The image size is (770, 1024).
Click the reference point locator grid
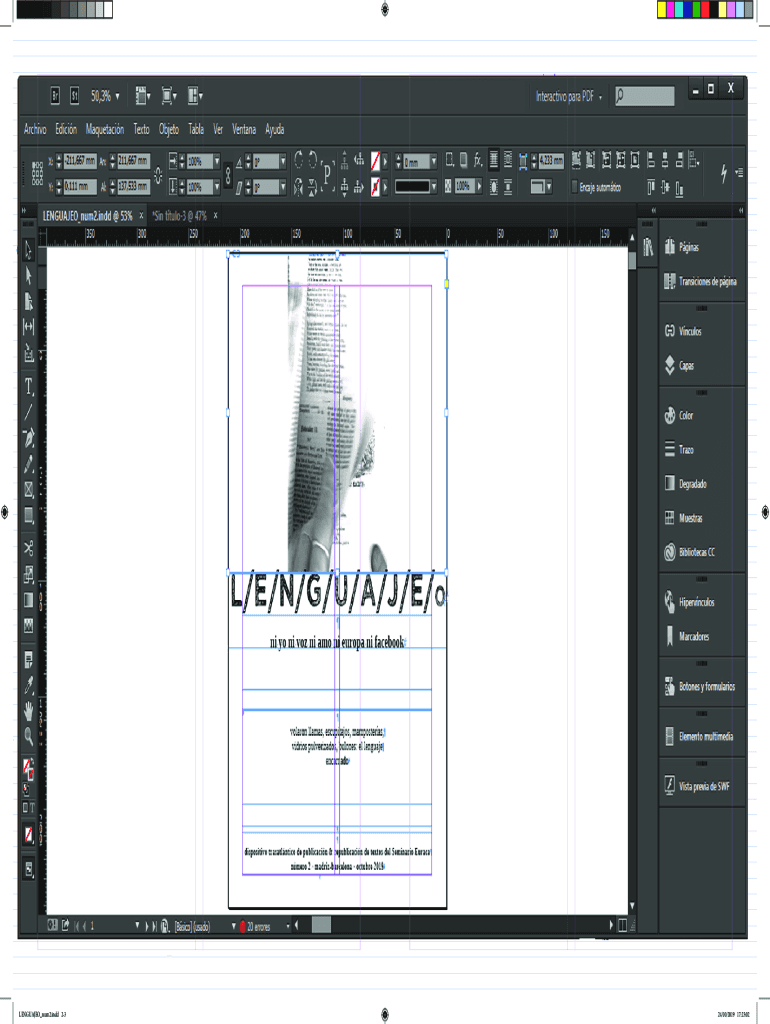click(37, 174)
